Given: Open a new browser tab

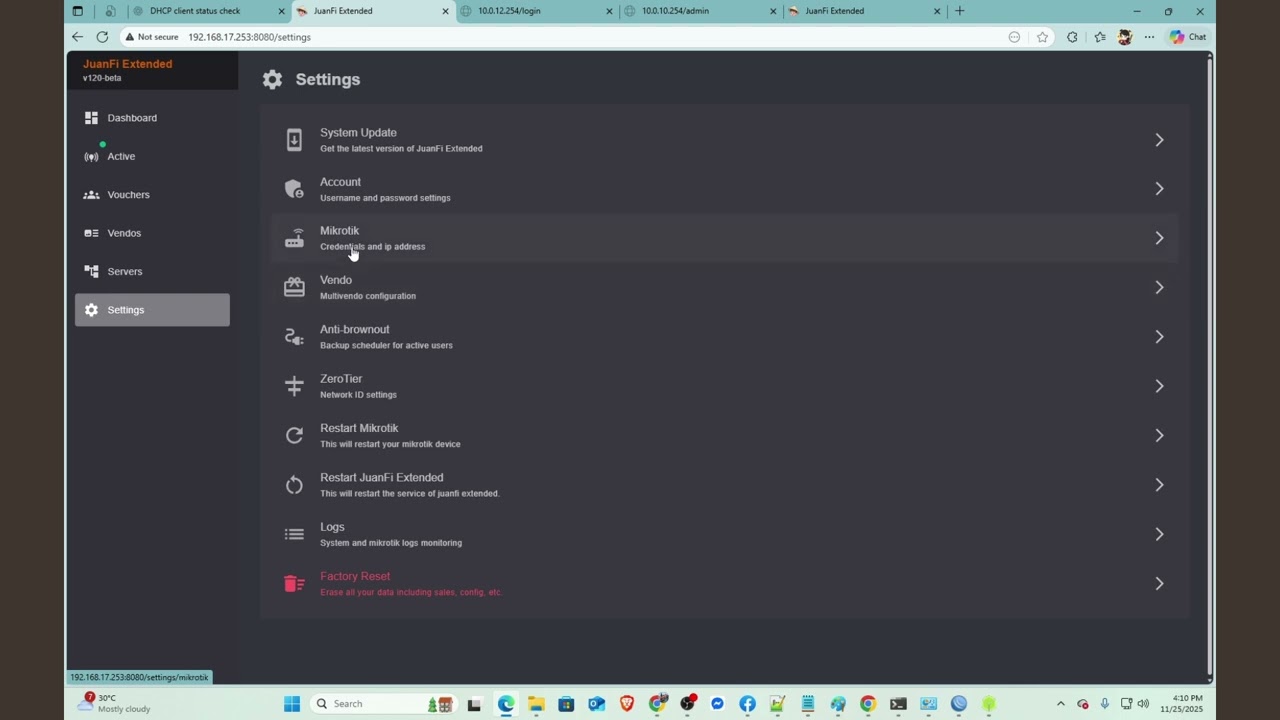Looking at the screenshot, I should pyautogui.click(x=959, y=11).
